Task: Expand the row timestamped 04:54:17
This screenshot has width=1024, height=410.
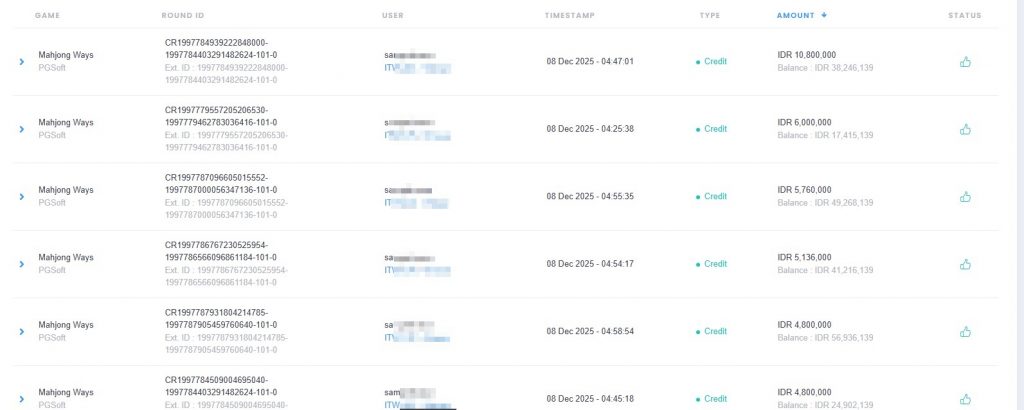Action: point(21,264)
